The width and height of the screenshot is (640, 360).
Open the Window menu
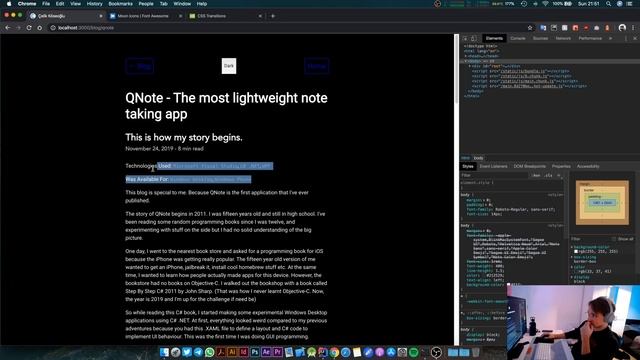point(182,4)
